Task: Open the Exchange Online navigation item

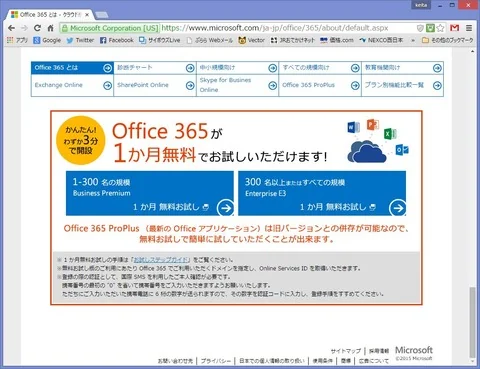Action: click(x=72, y=85)
